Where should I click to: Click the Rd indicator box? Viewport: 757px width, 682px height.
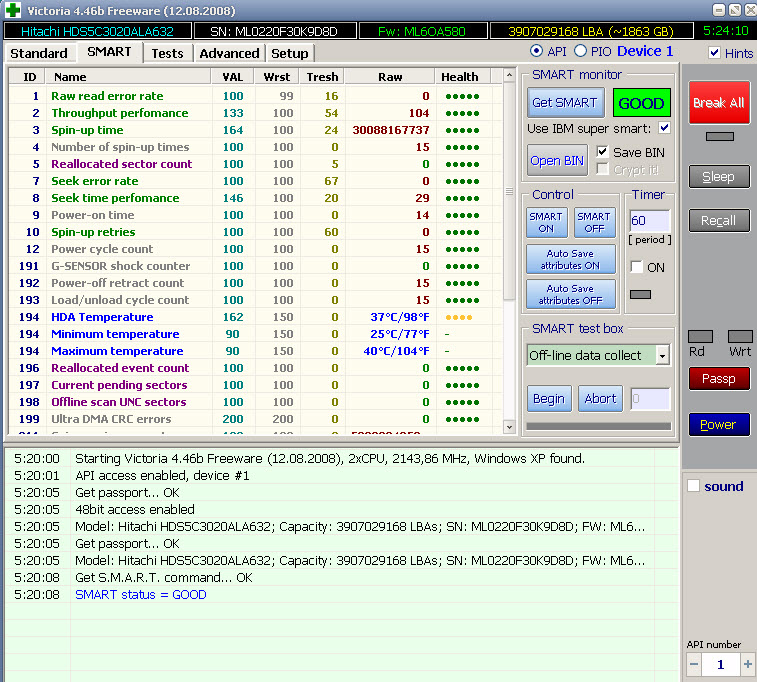(700, 336)
